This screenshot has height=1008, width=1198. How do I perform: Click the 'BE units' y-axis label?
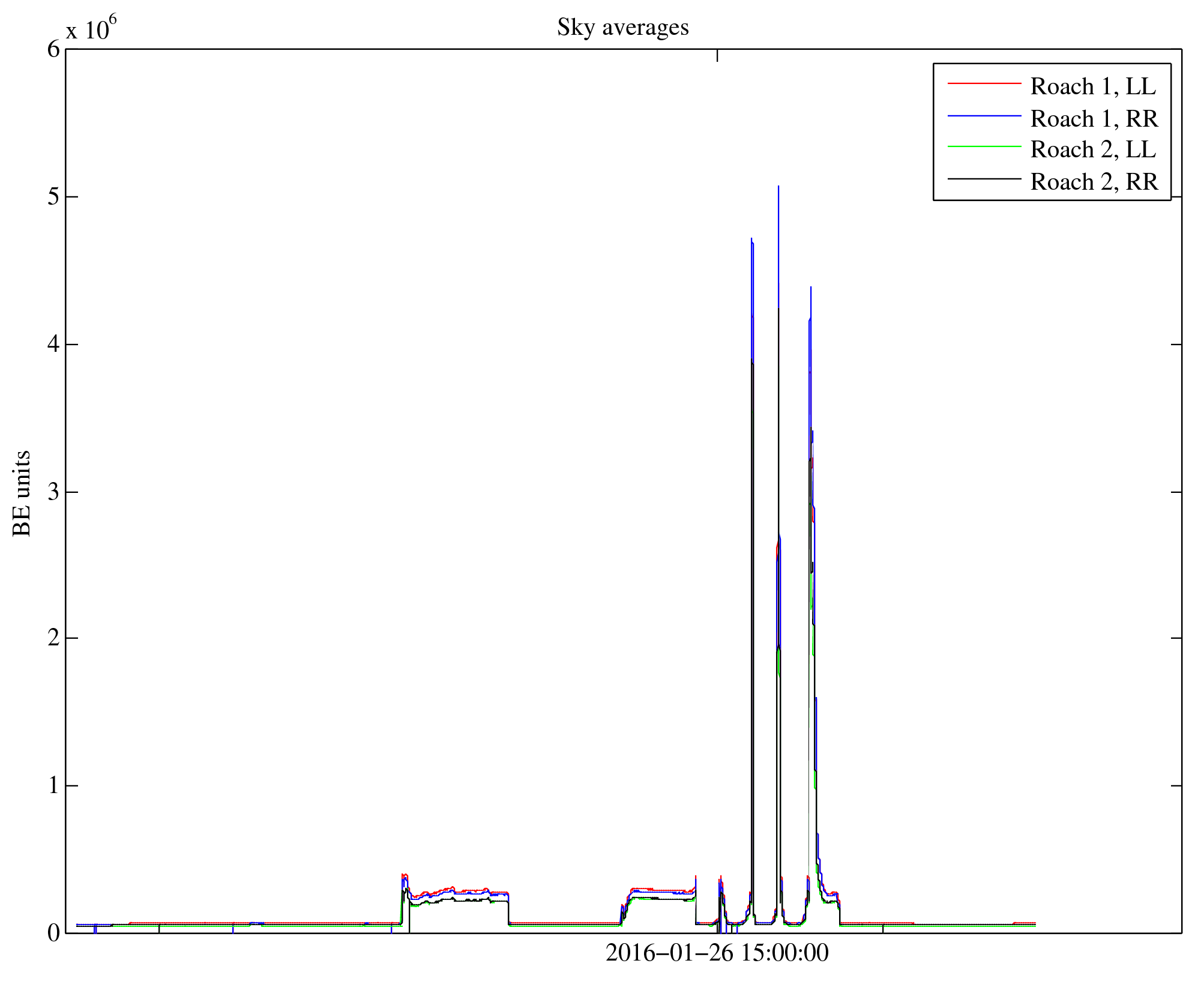[x=22, y=493]
